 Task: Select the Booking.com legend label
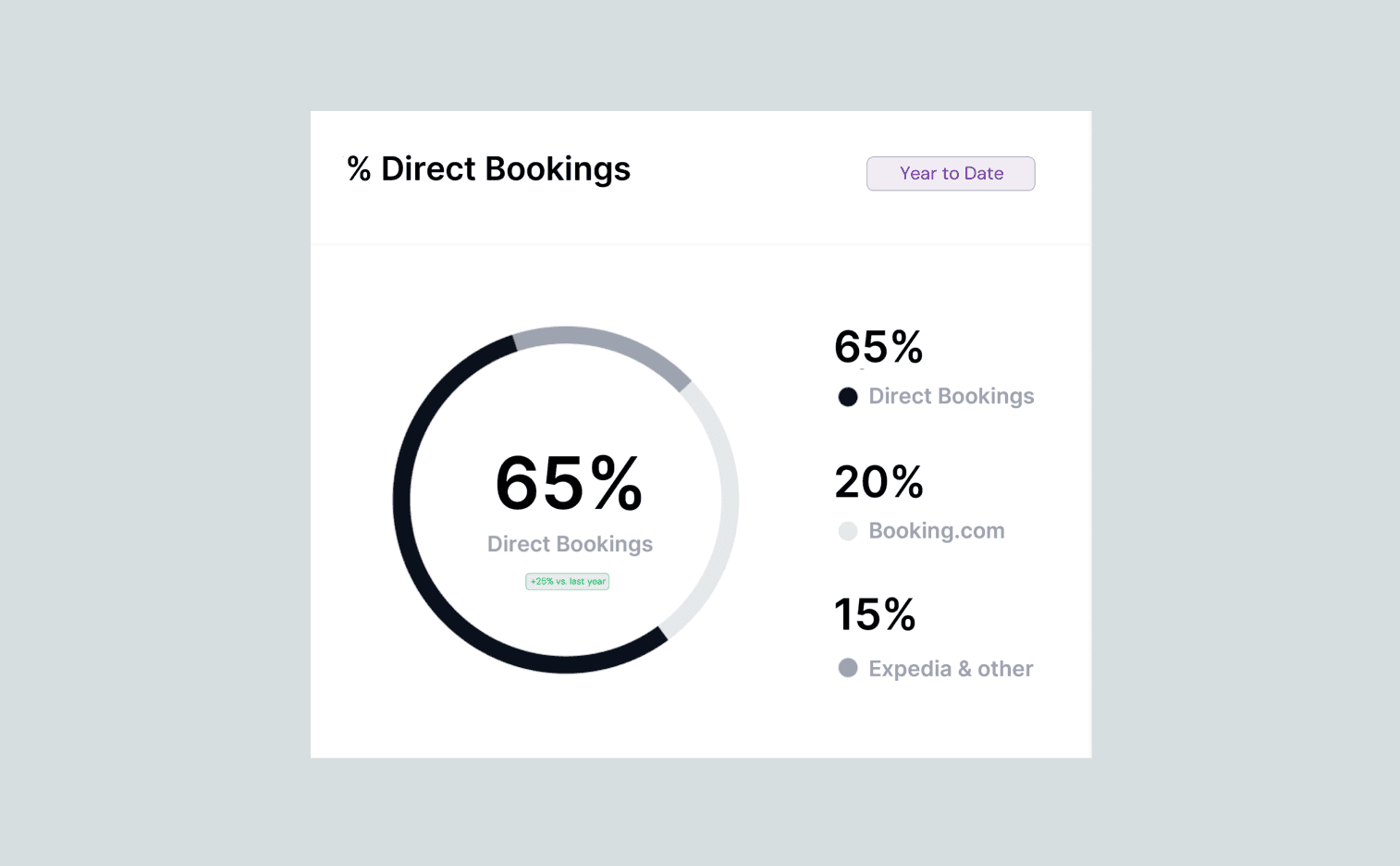937,530
